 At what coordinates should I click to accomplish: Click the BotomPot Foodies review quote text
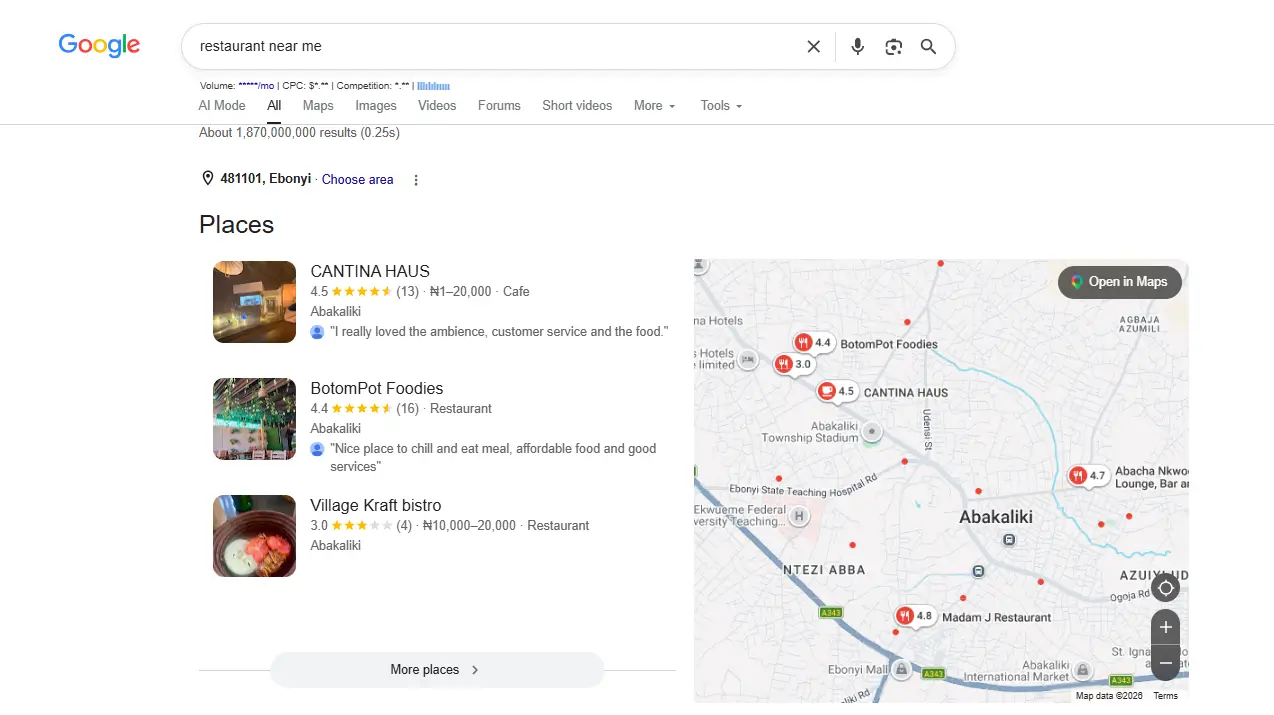493,457
